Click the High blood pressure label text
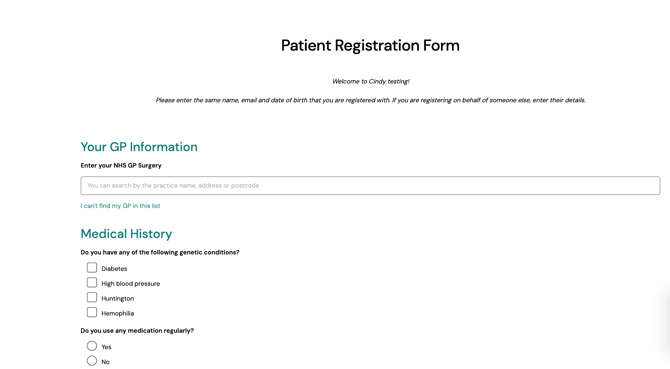This screenshot has width=670, height=369. 130,284
